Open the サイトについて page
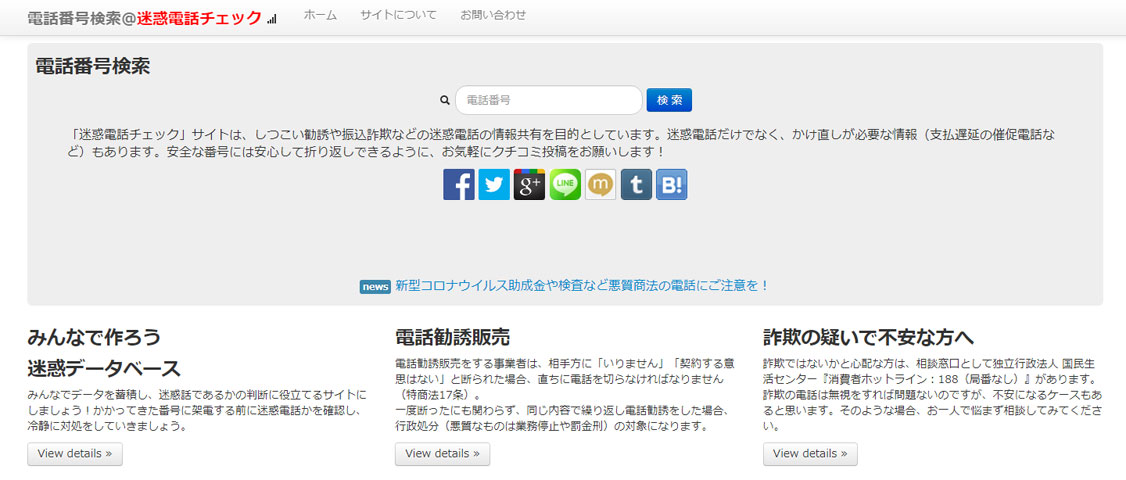Viewport: 1126px width, 480px height. pos(398,15)
